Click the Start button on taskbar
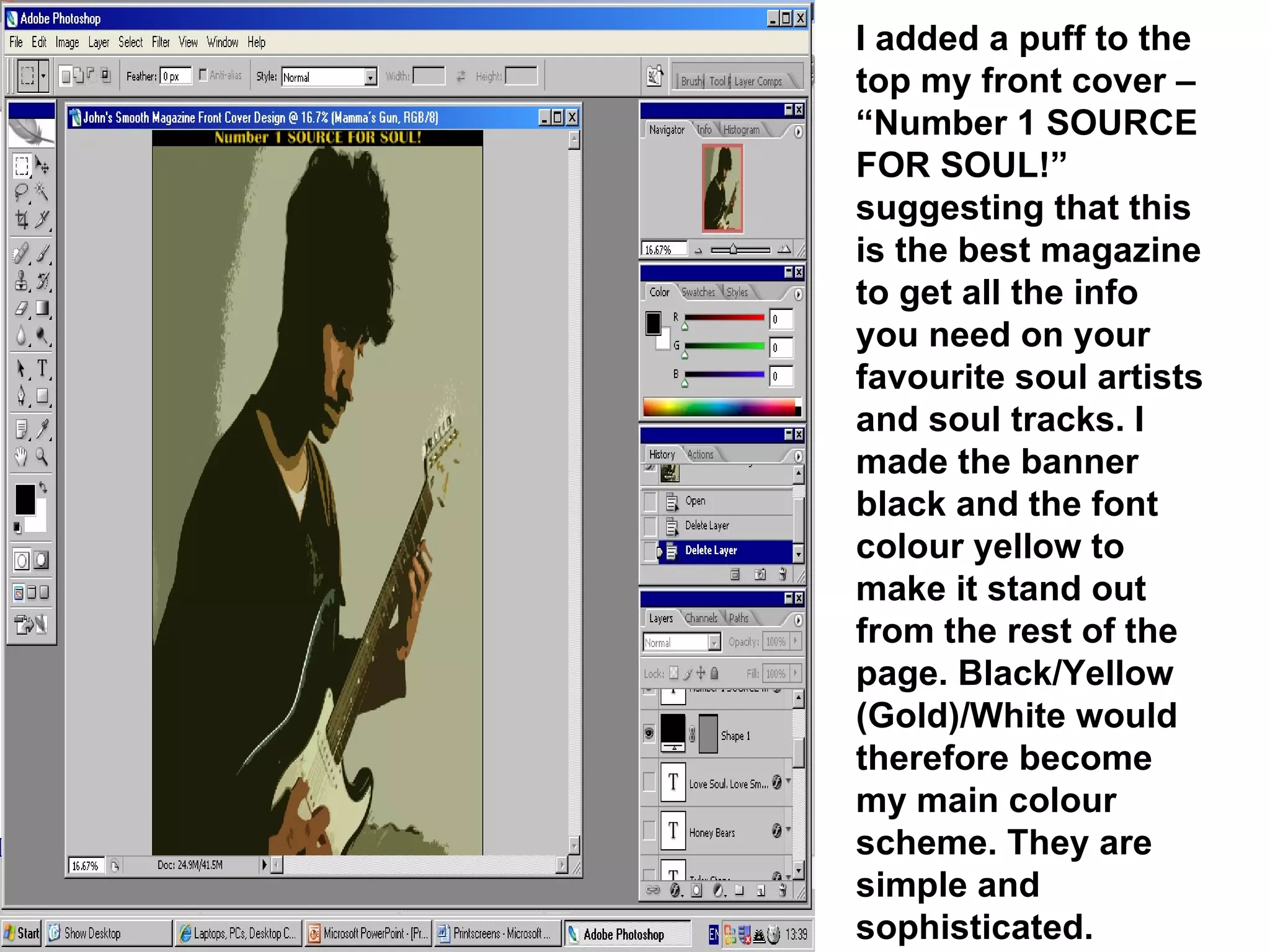The image size is (1270, 952). pos(22,933)
